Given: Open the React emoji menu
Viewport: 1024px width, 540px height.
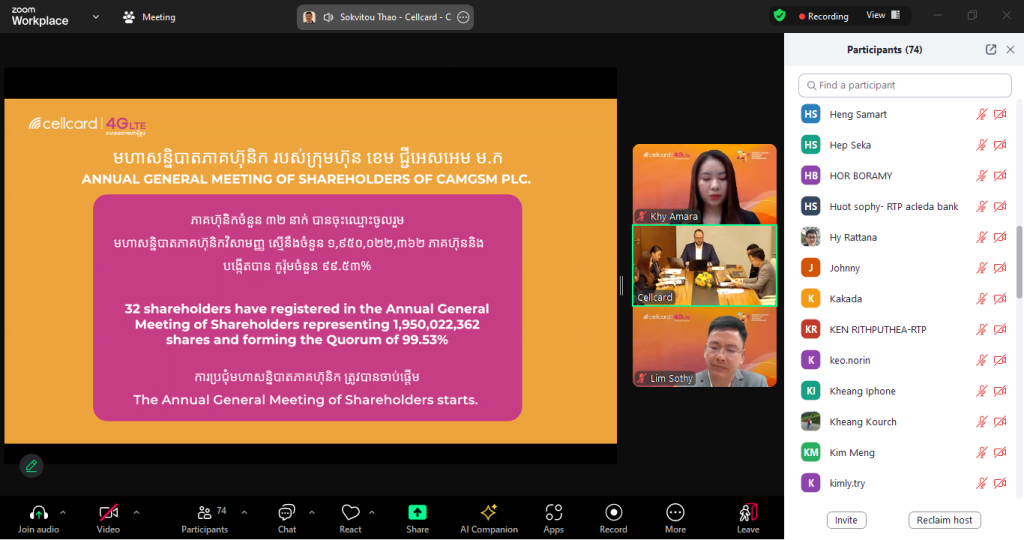Looking at the screenshot, I should click(x=350, y=516).
